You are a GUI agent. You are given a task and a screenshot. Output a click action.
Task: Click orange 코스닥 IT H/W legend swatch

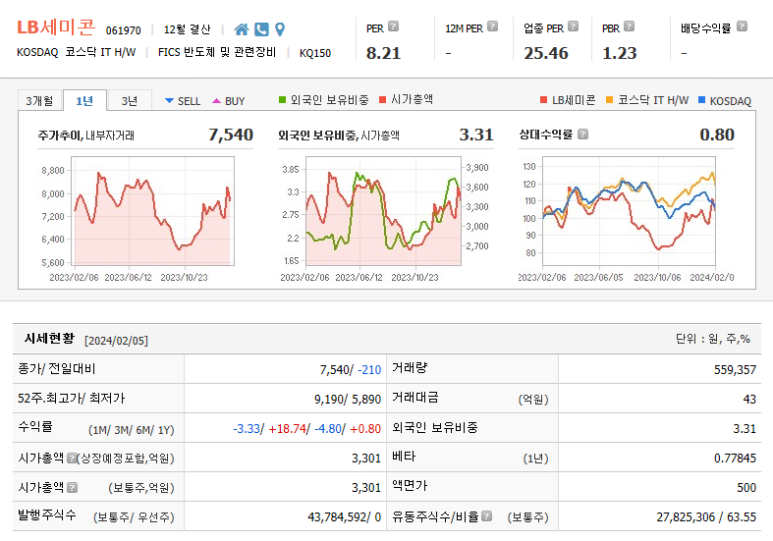tap(609, 100)
